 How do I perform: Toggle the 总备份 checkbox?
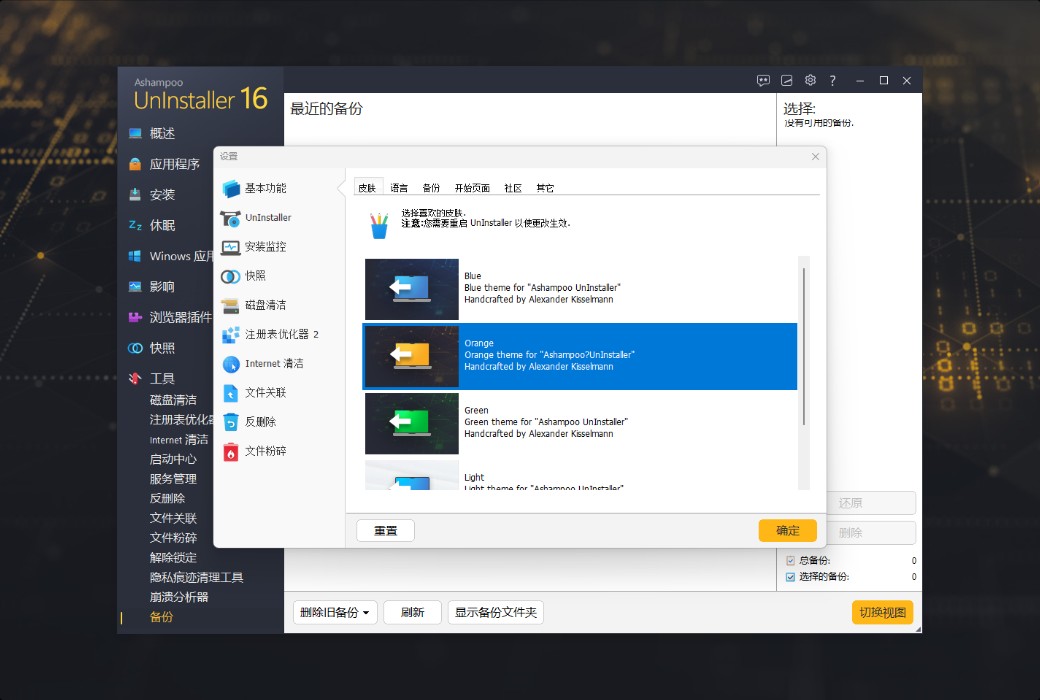coord(790,561)
